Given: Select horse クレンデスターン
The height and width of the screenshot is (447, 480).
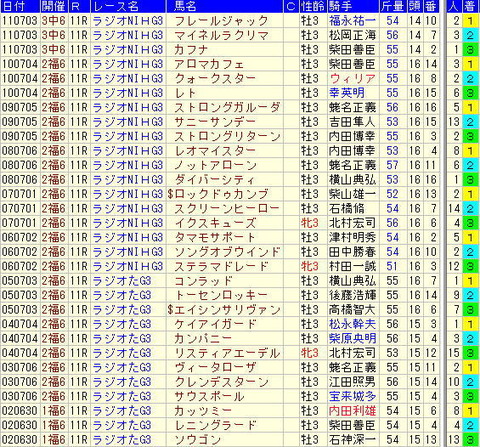Looking at the screenshot, I should click(x=221, y=382).
